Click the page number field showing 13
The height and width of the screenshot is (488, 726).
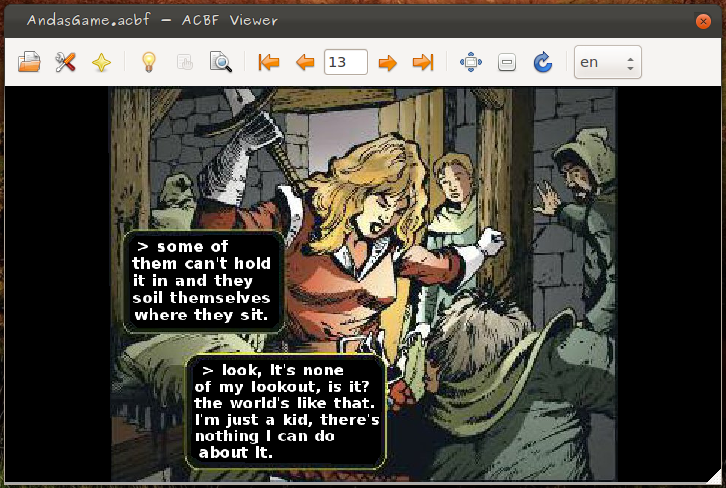346,62
